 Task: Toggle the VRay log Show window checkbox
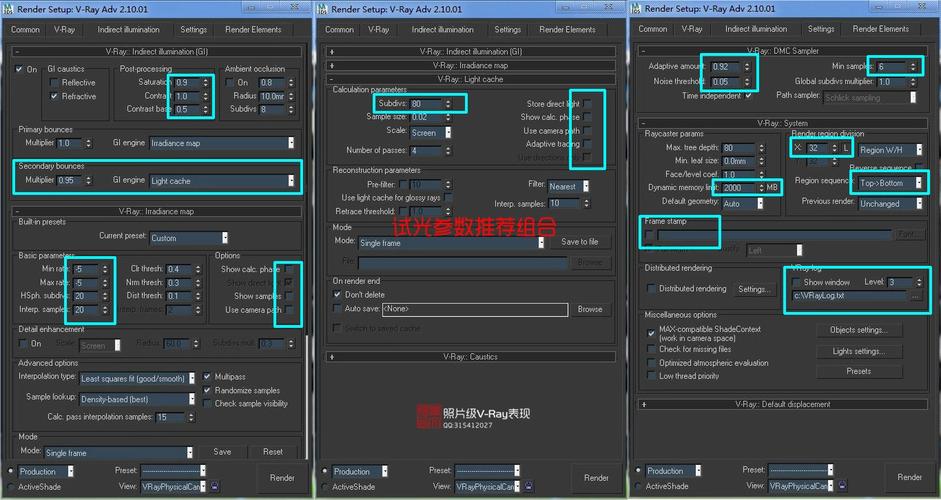[x=796, y=282]
